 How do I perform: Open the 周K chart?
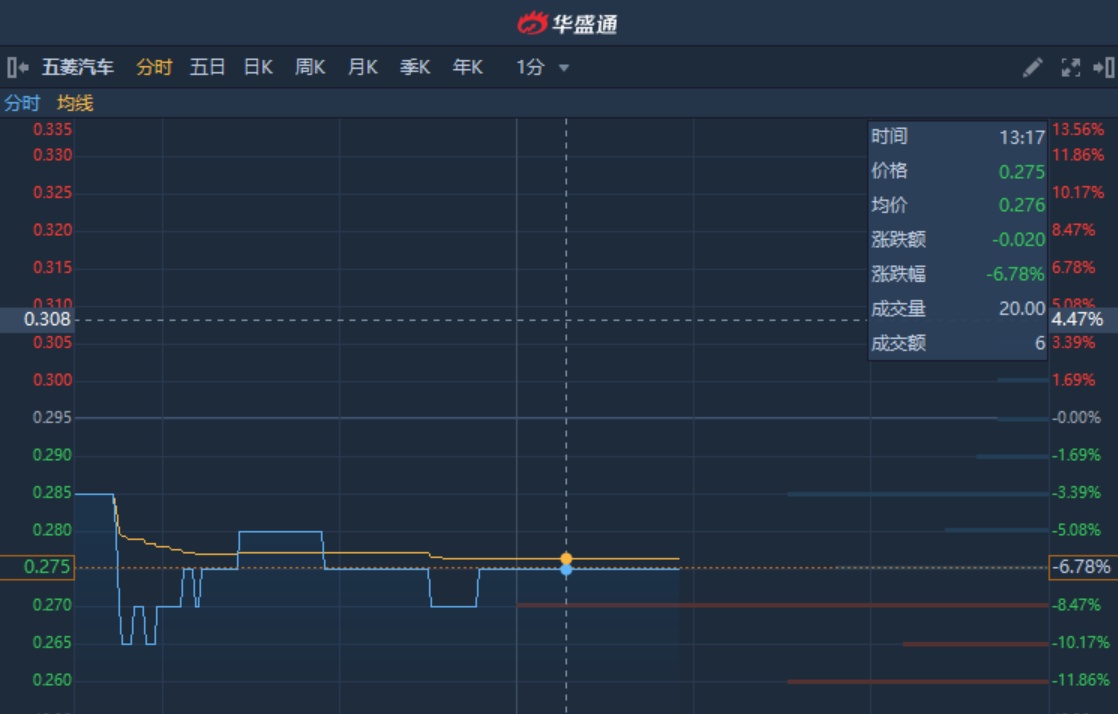[310, 68]
